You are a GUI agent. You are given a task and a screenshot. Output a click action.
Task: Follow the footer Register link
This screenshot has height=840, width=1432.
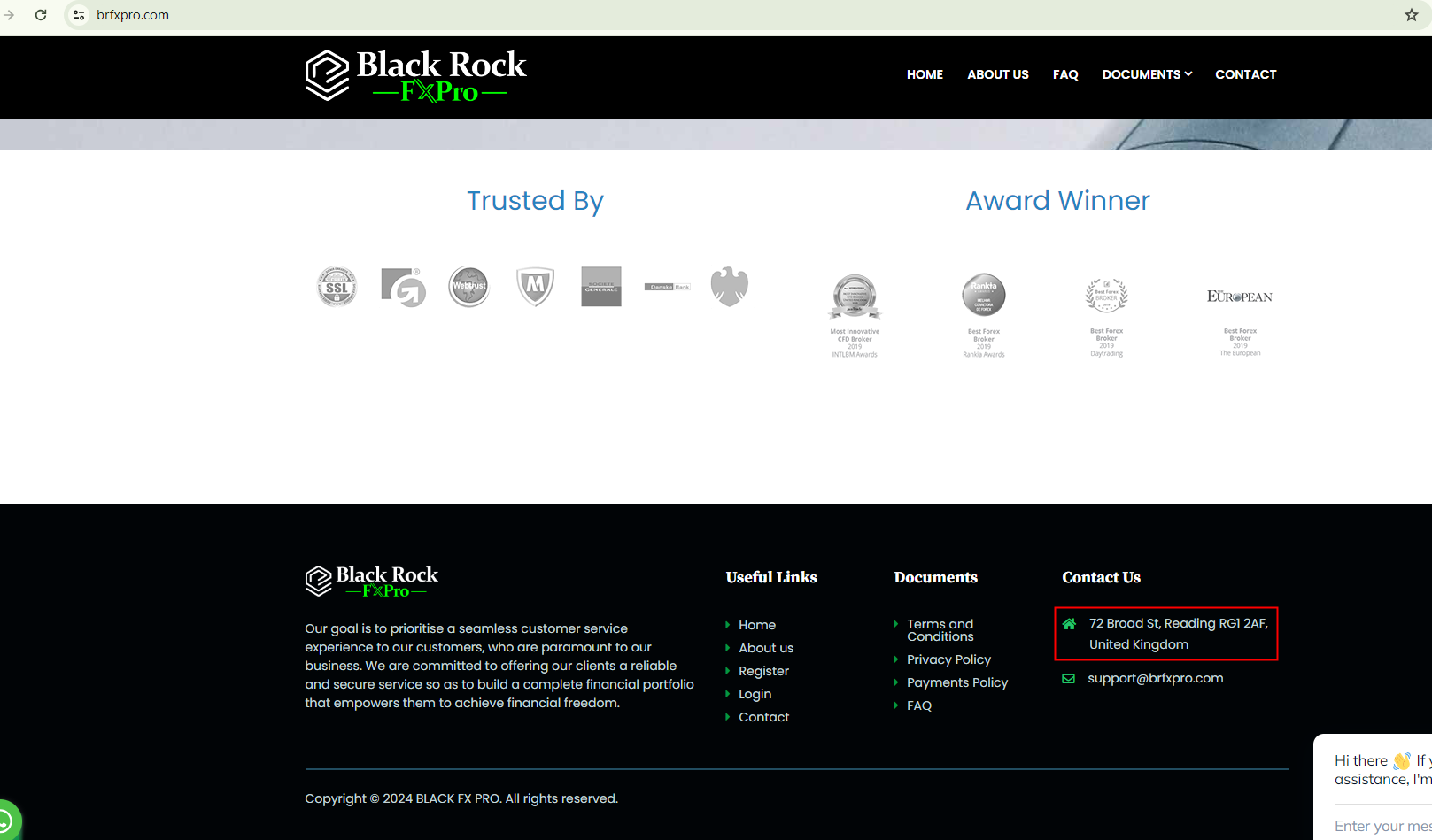(x=763, y=671)
